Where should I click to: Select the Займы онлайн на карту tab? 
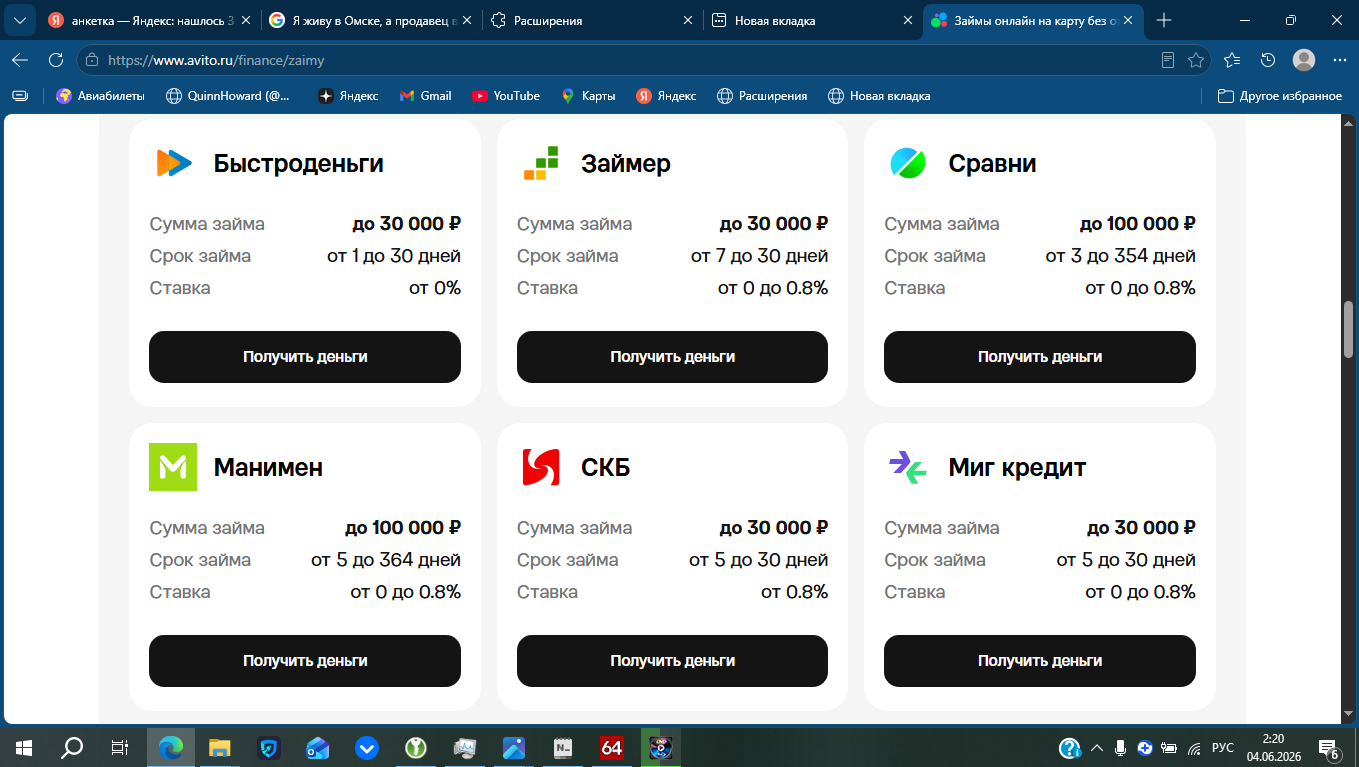point(1031,20)
